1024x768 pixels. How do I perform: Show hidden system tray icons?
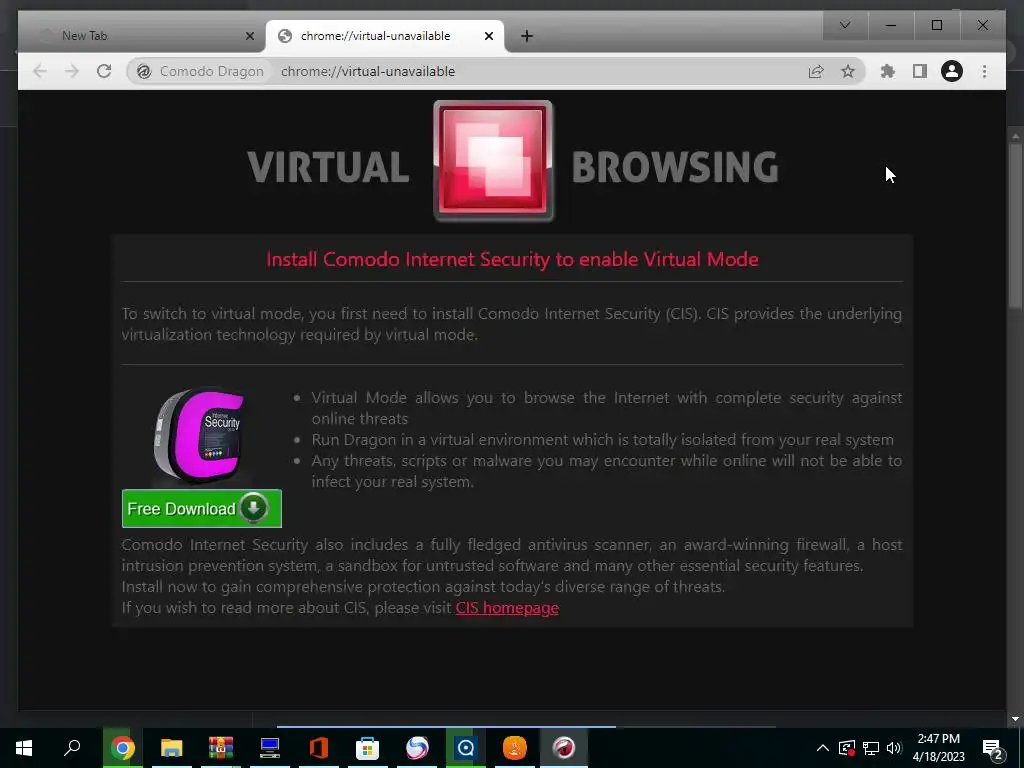pyautogui.click(x=823, y=748)
